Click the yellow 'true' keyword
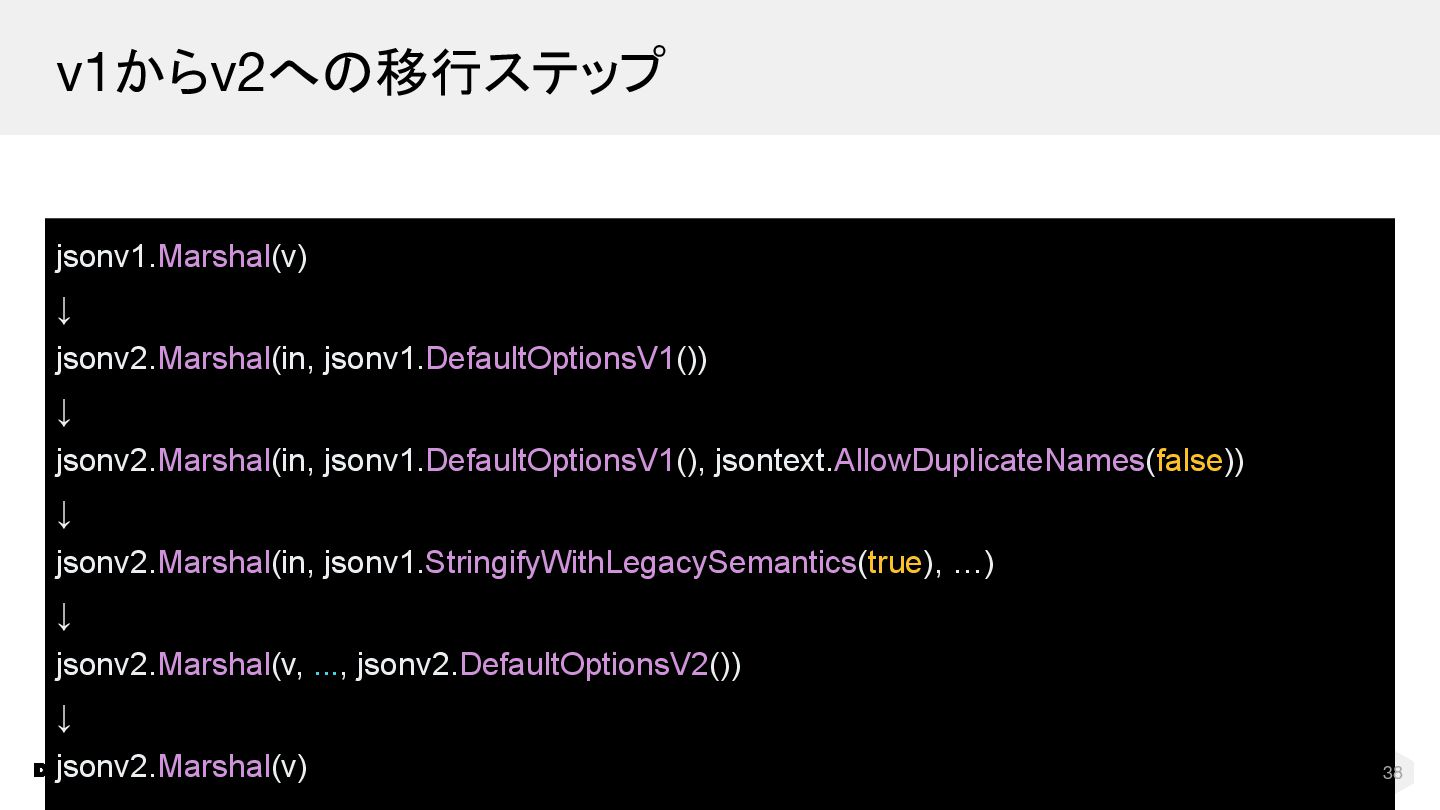This screenshot has width=1440, height=810. pos(894,562)
